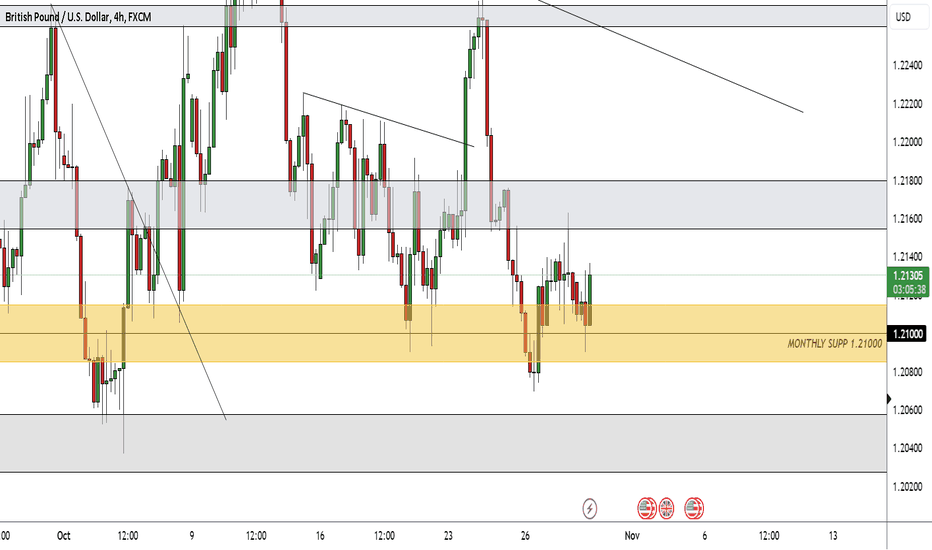Click the 9 date label on the time axis
The height and width of the screenshot is (550, 932).
(x=192, y=536)
